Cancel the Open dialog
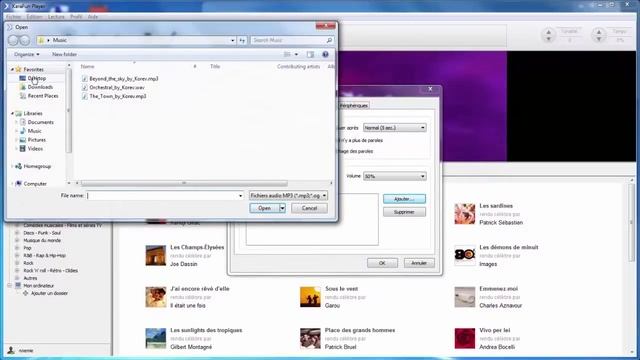 (309, 208)
